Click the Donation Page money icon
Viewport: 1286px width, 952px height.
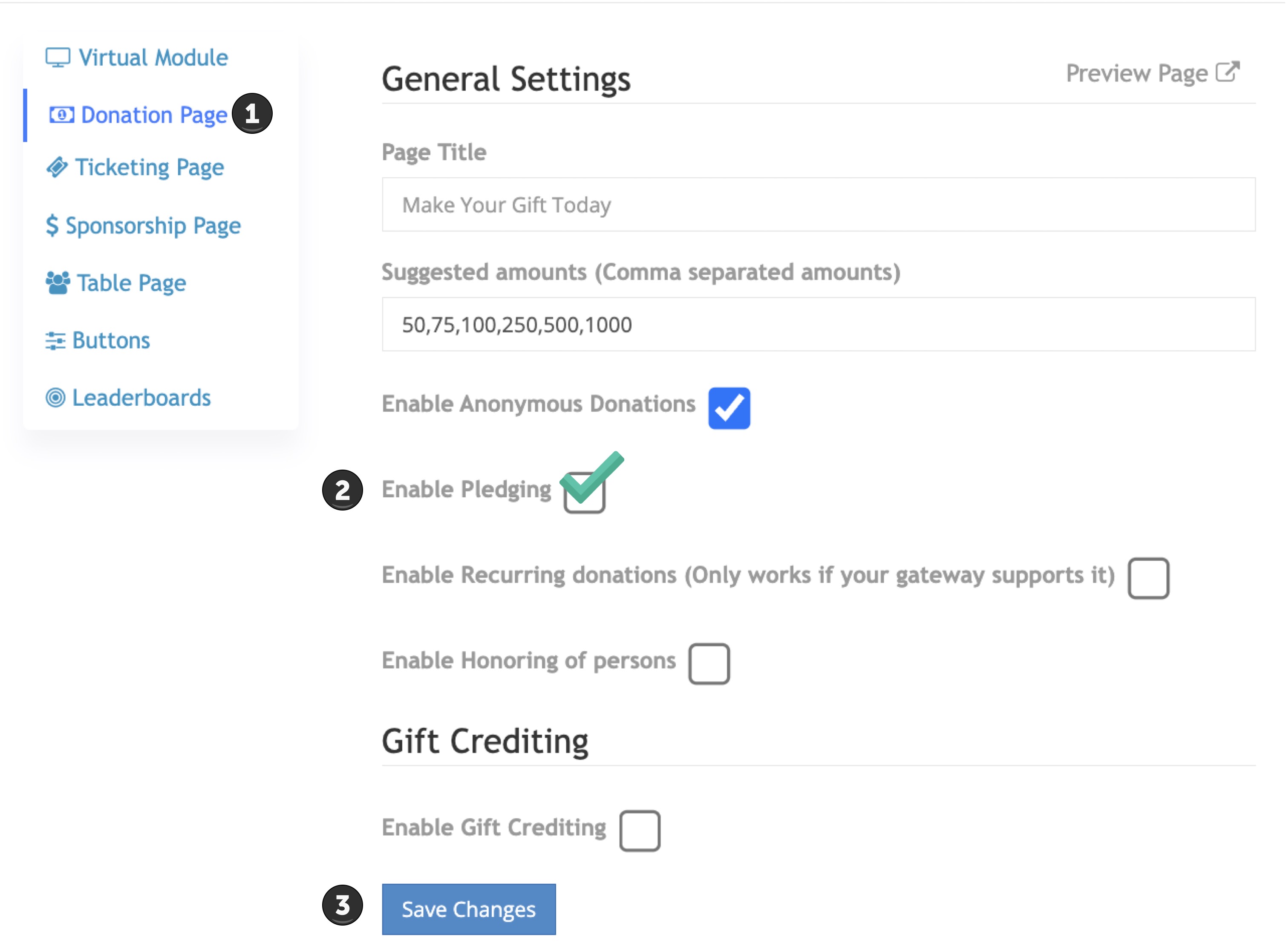(62, 115)
